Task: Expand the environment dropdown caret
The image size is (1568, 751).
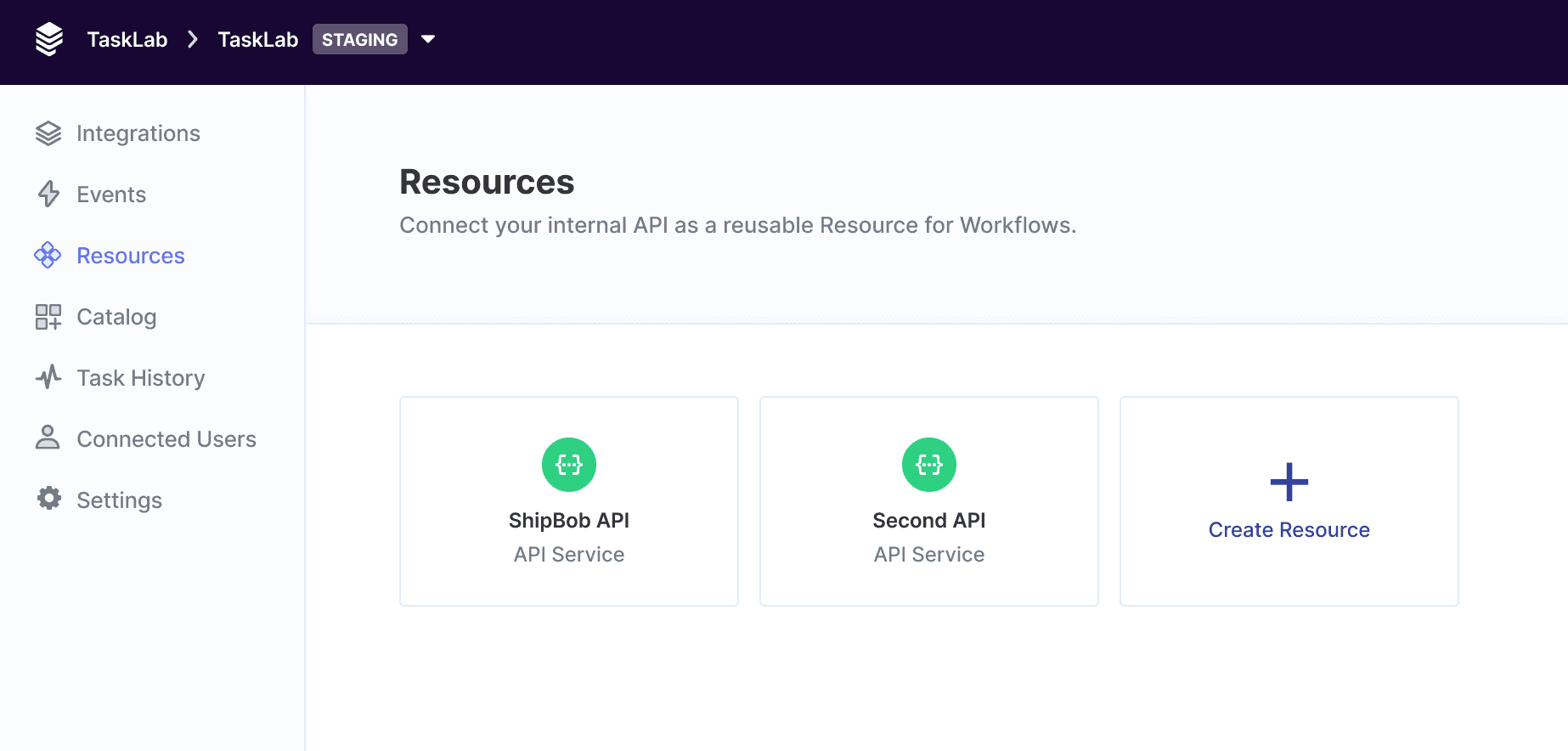Action: tap(428, 39)
